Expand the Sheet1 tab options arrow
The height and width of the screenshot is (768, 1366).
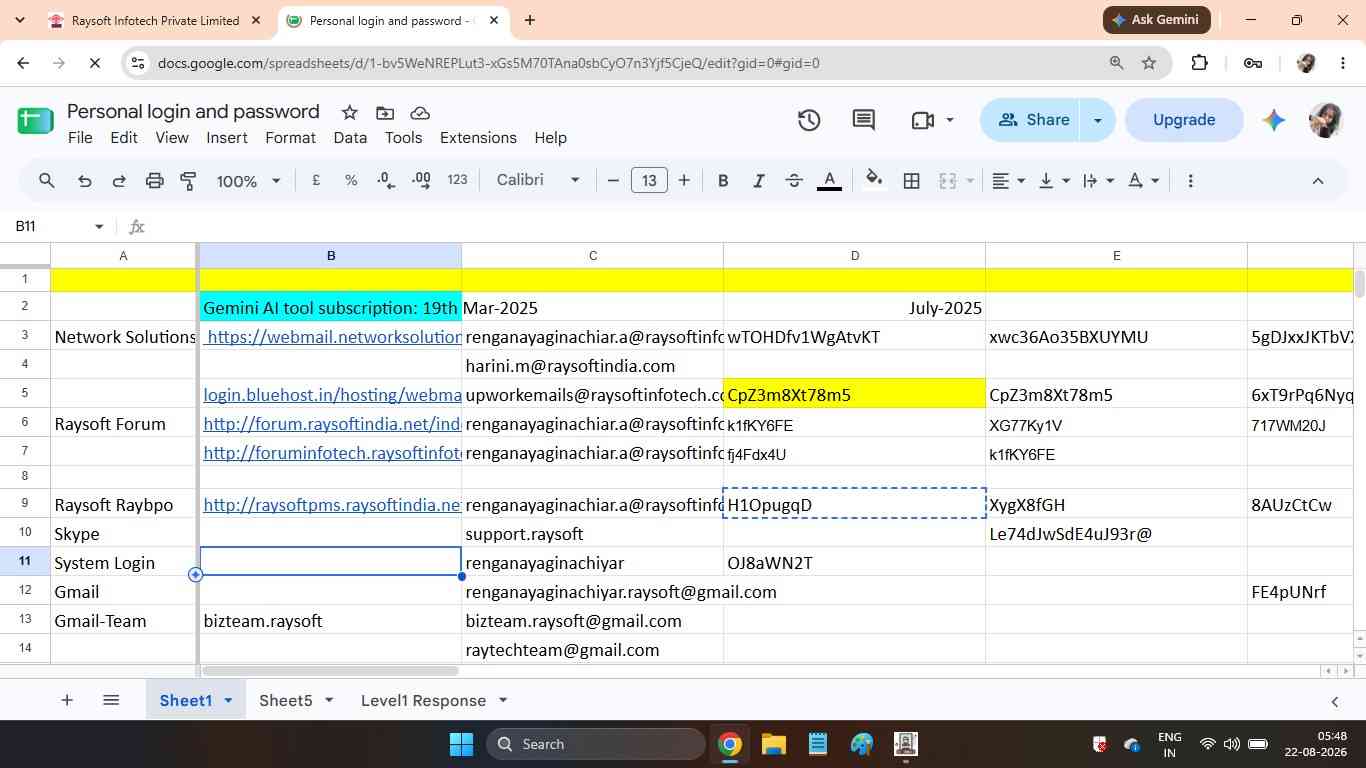tap(228, 700)
